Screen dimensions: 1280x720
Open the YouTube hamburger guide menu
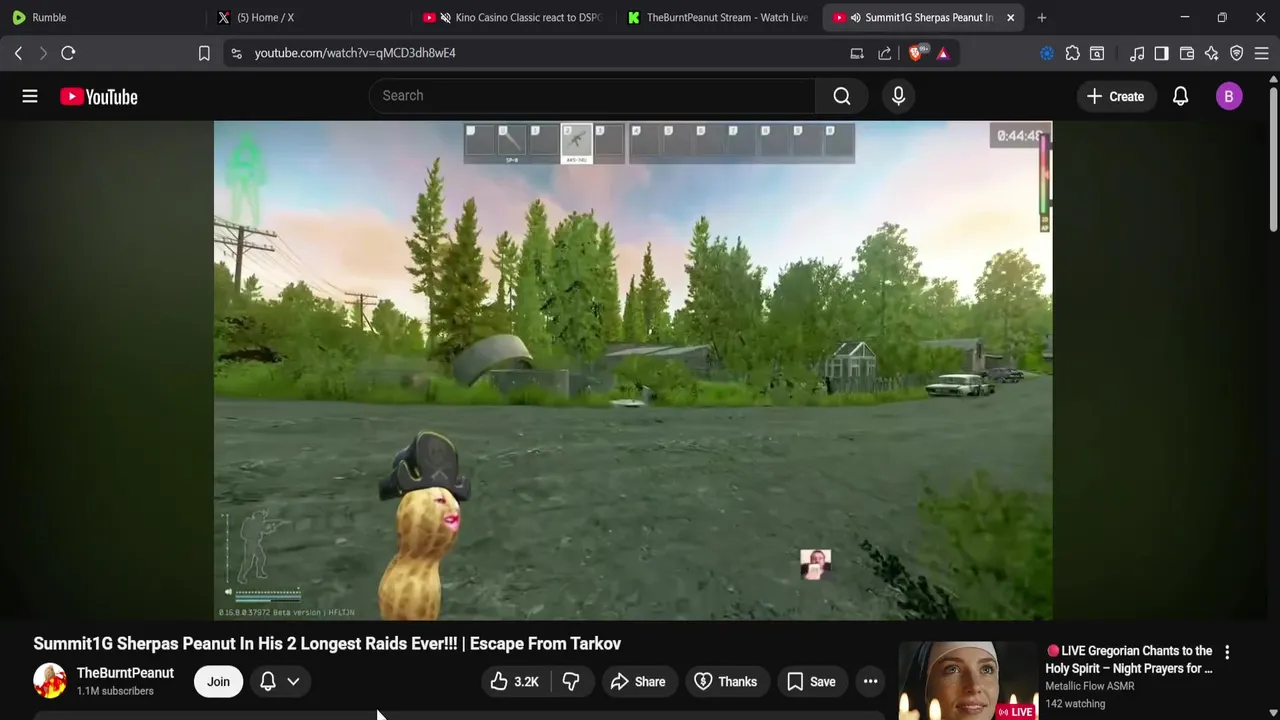tap(30, 96)
